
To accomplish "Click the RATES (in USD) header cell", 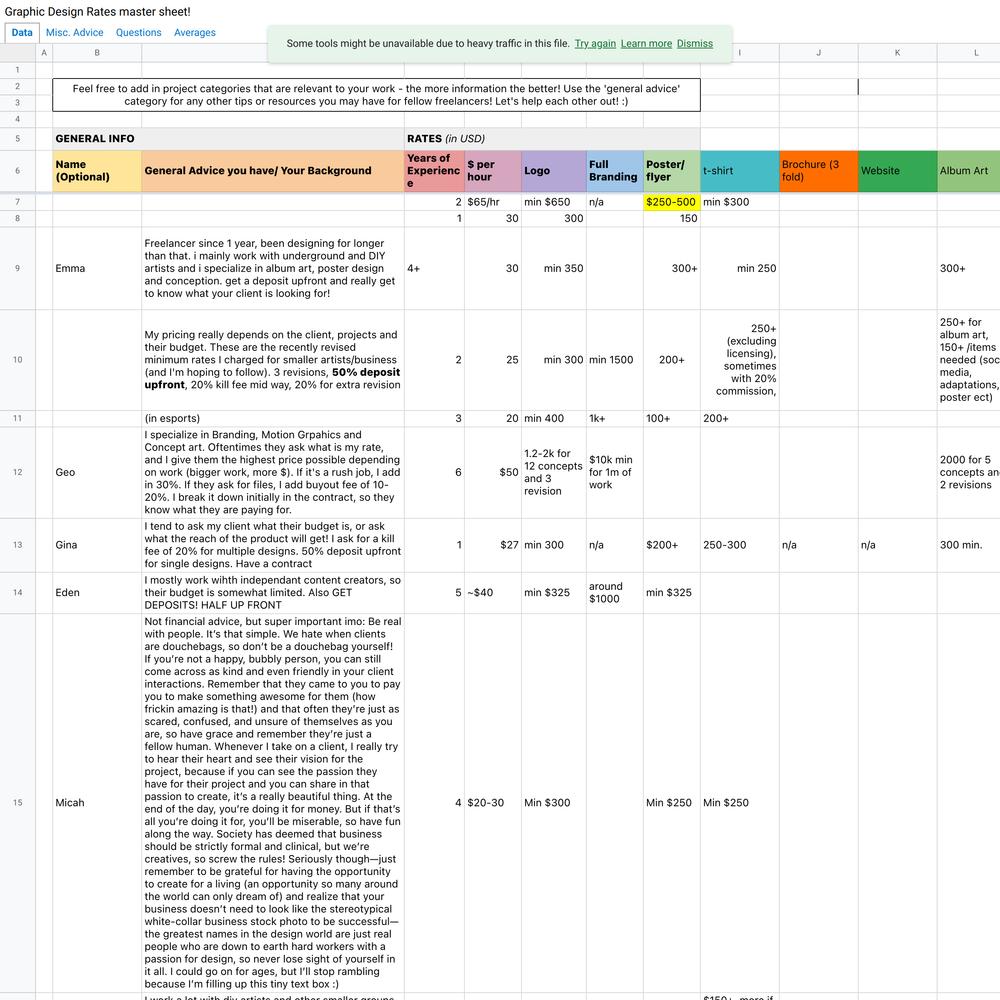I will pos(552,138).
